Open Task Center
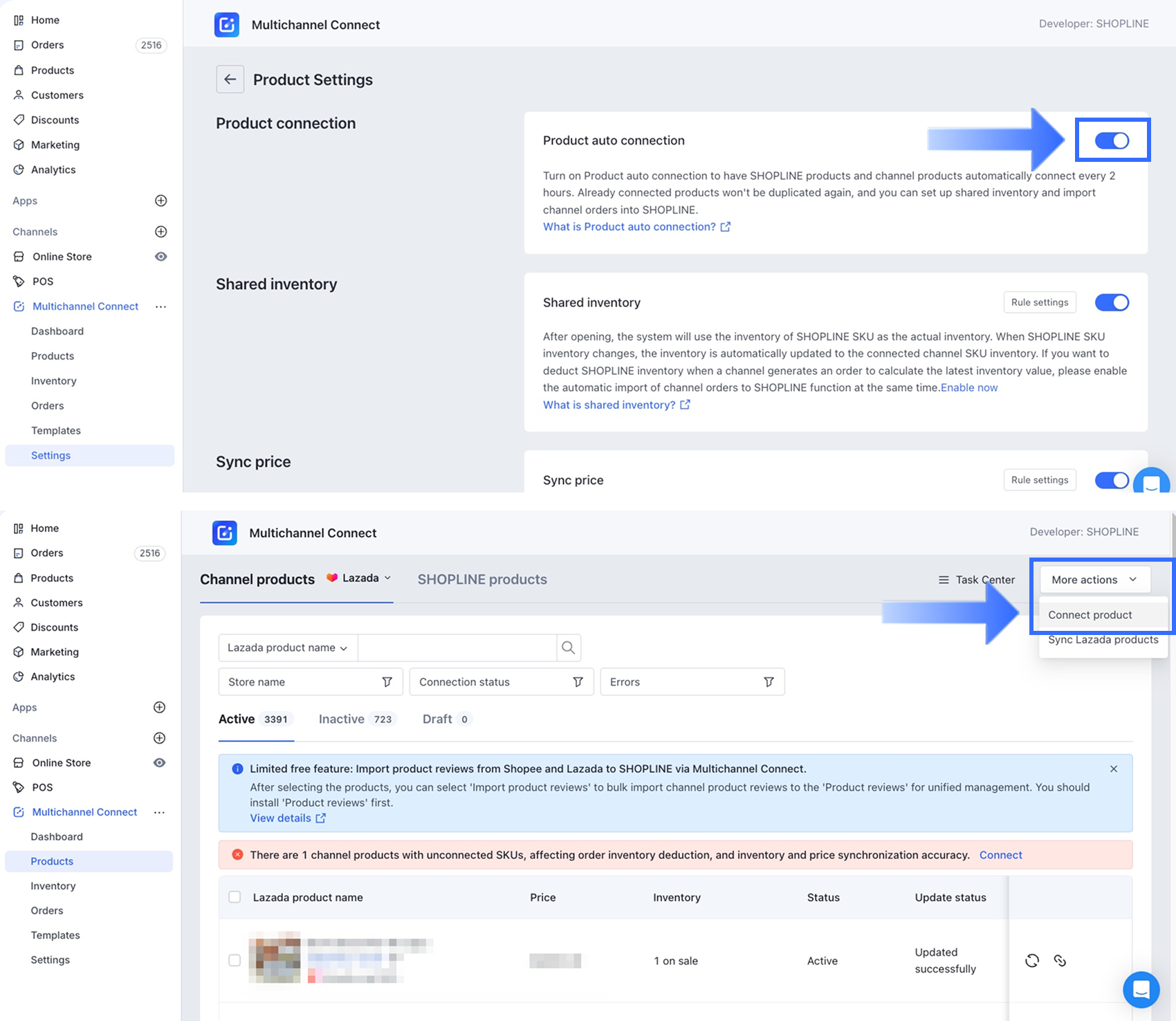Image resolution: width=1176 pixels, height=1021 pixels. coord(976,580)
